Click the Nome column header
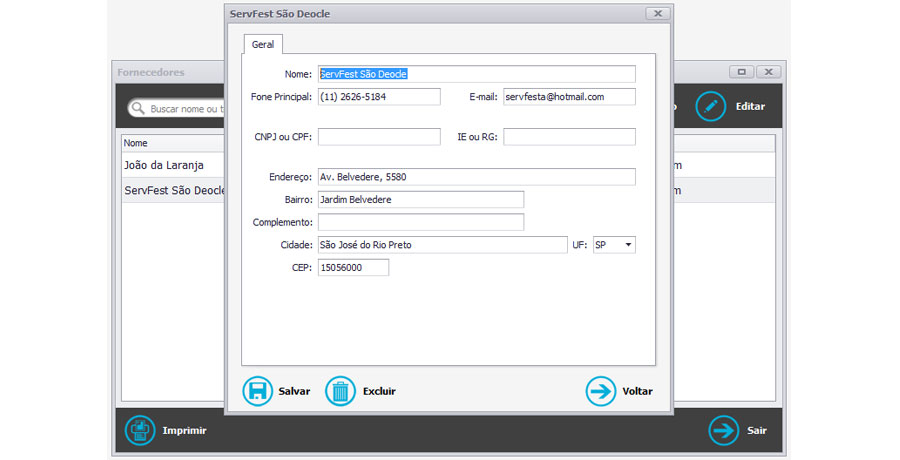The width and height of the screenshot is (900, 460). (x=173, y=143)
